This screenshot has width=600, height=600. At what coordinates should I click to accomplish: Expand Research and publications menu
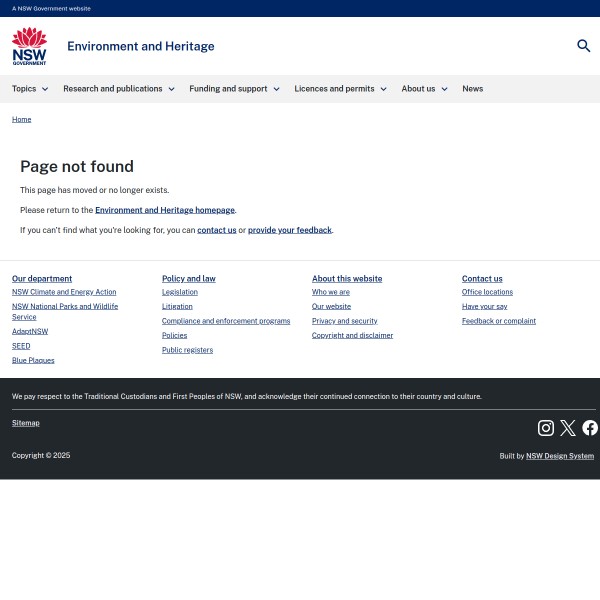click(x=118, y=89)
